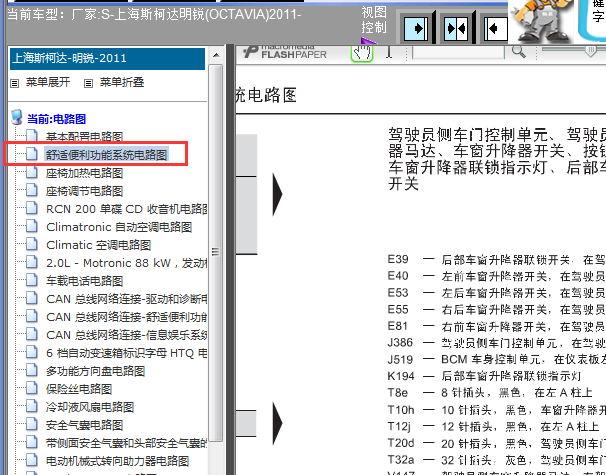Click the tree panel vertical scrollbar thumb
The height and width of the screenshot is (475, 606).
215,253
